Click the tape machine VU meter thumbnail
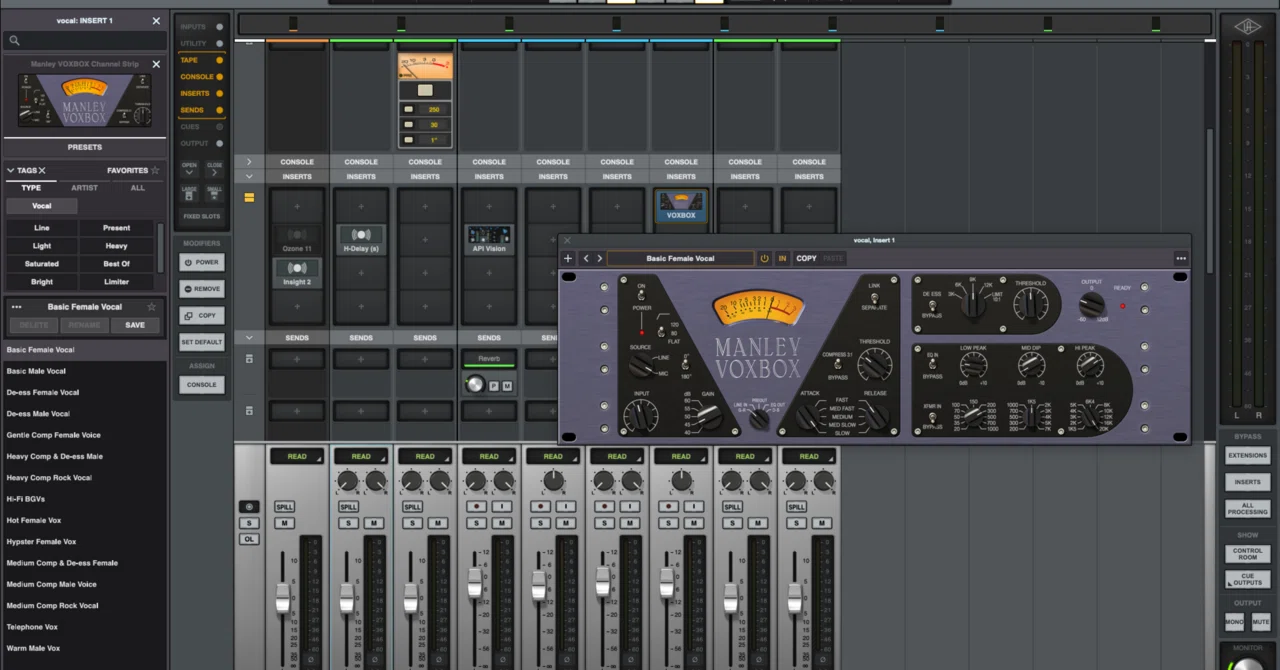The image size is (1280, 670). (425, 68)
